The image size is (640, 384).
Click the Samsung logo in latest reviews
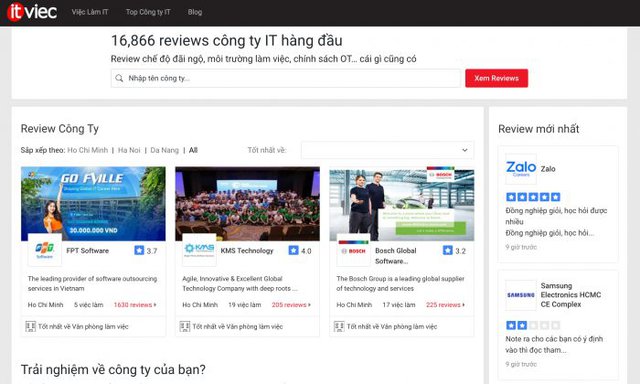click(x=521, y=295)
